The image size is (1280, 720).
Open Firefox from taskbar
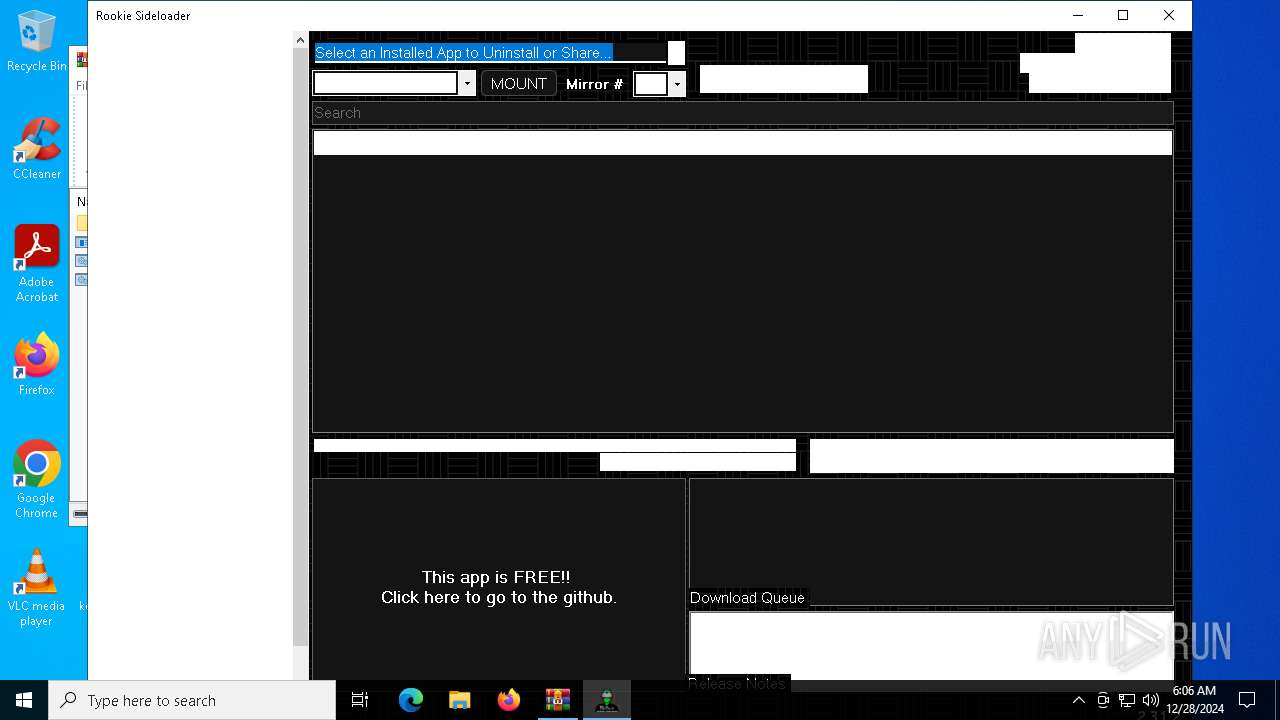point(508,700)
